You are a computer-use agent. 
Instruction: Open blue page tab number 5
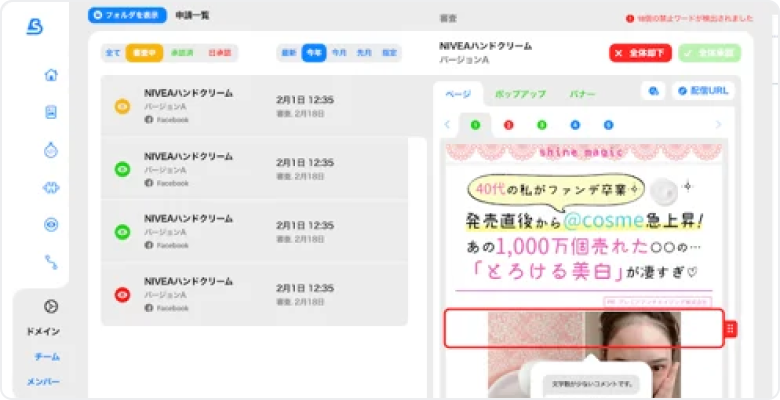point(608,125)
